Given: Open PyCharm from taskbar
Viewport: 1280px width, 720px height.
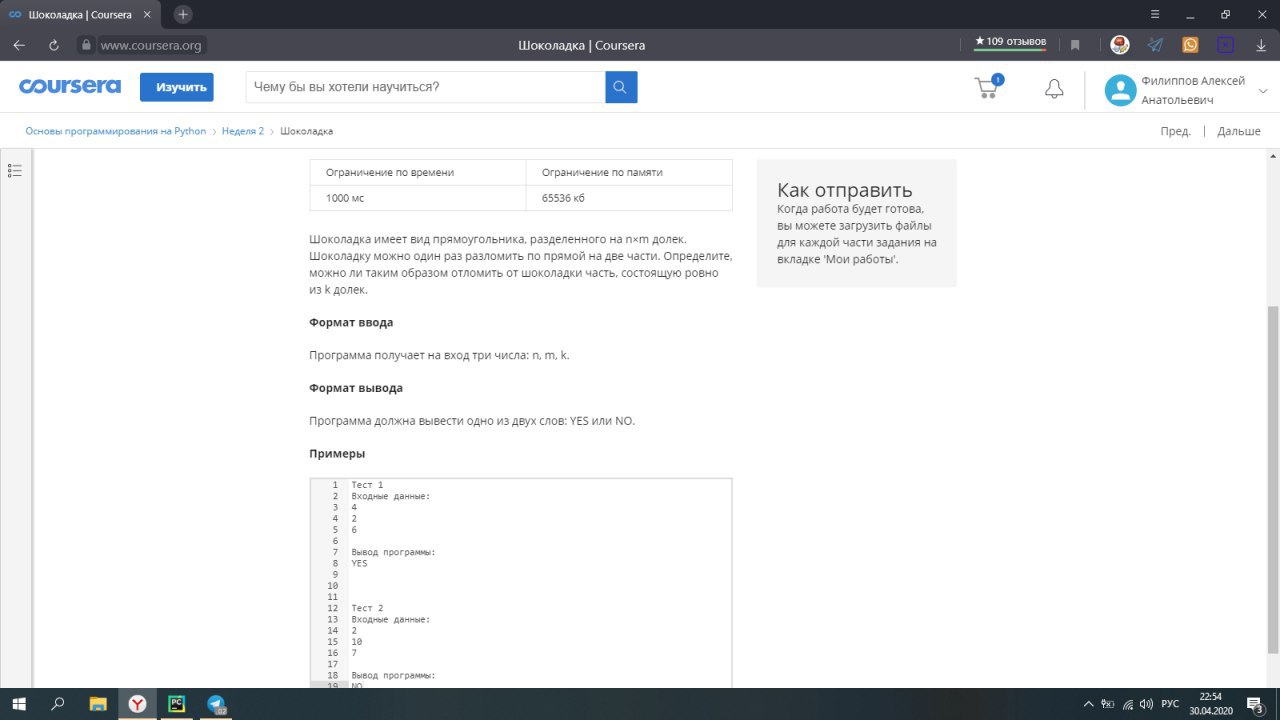Looking at the screenshot, I should click(x=176, y=704).
